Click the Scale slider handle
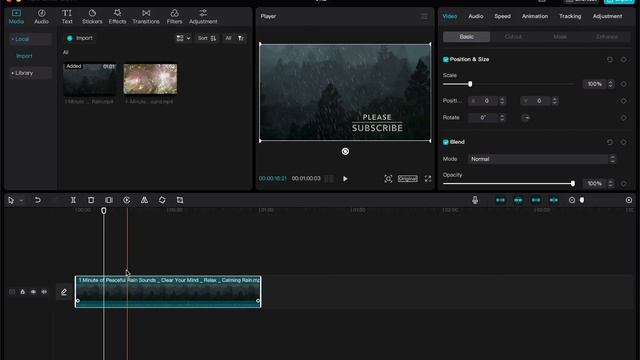This screenshot has width=640, height=360. tap(470, 84)
